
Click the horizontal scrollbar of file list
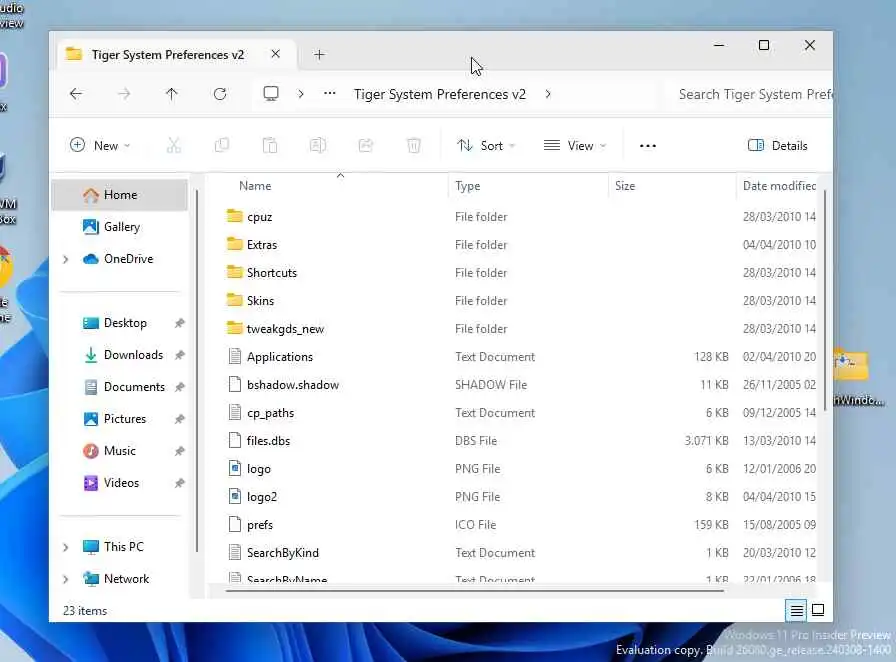click(x=475, y=591)
